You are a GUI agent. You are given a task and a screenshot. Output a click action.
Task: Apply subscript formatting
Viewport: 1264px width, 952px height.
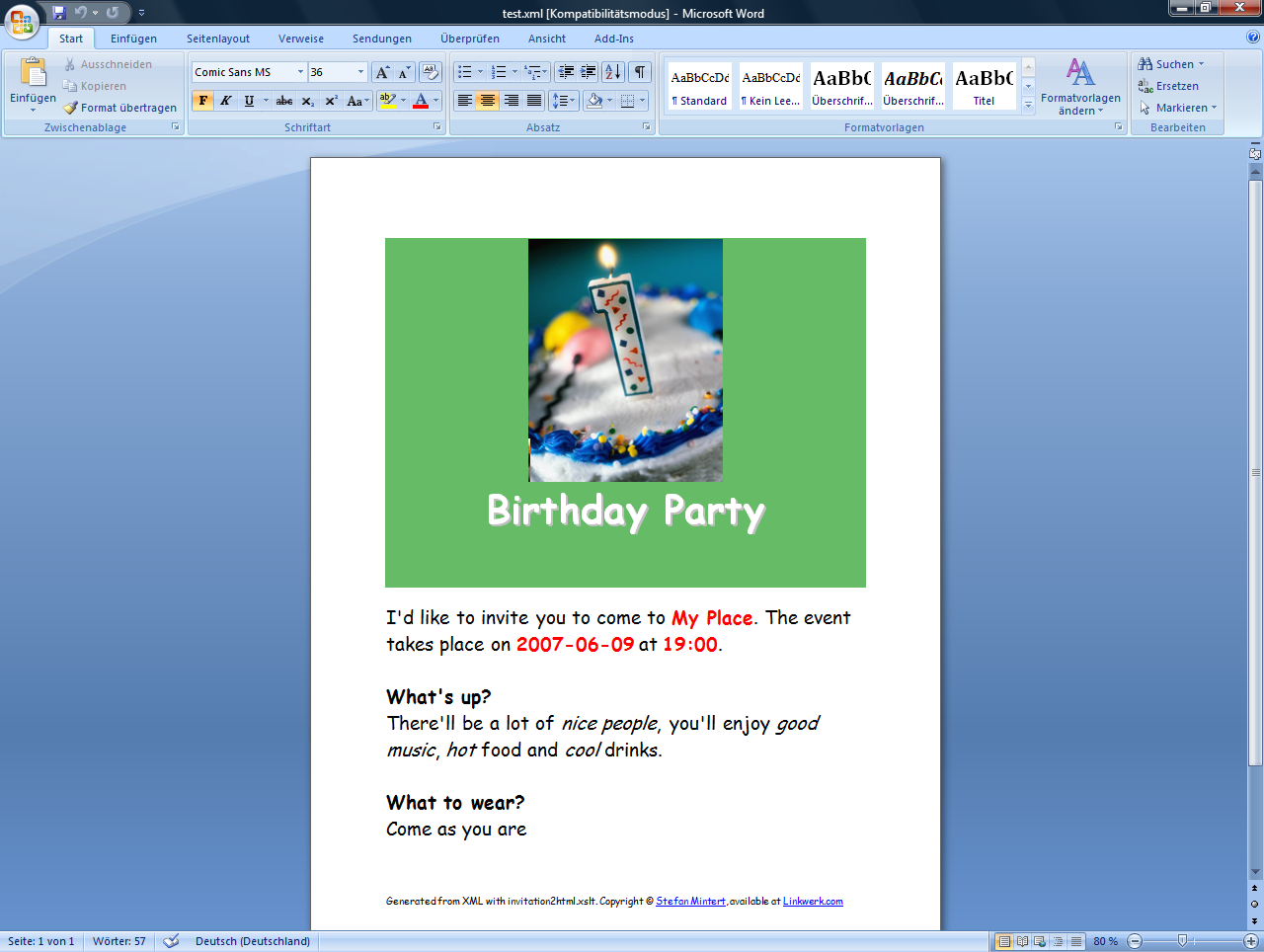[307, 101]
